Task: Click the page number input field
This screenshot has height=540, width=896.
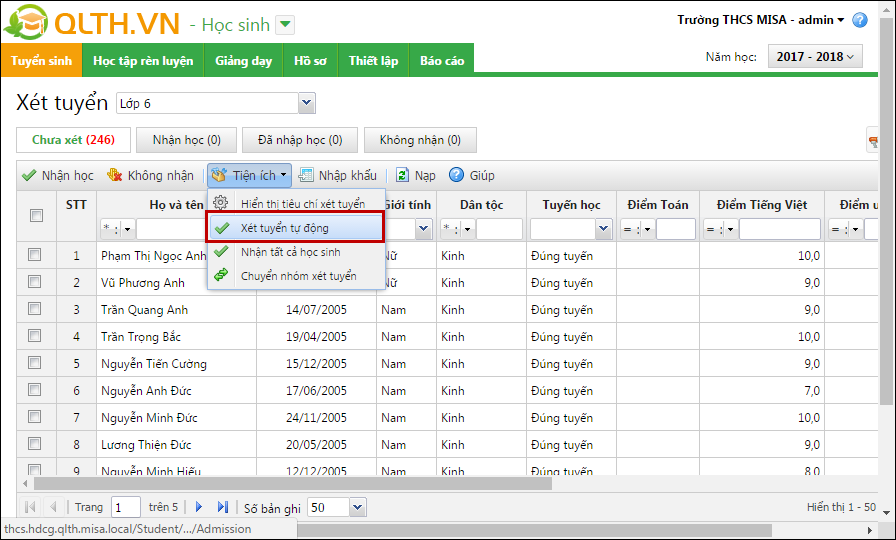Action: [126, 507]
